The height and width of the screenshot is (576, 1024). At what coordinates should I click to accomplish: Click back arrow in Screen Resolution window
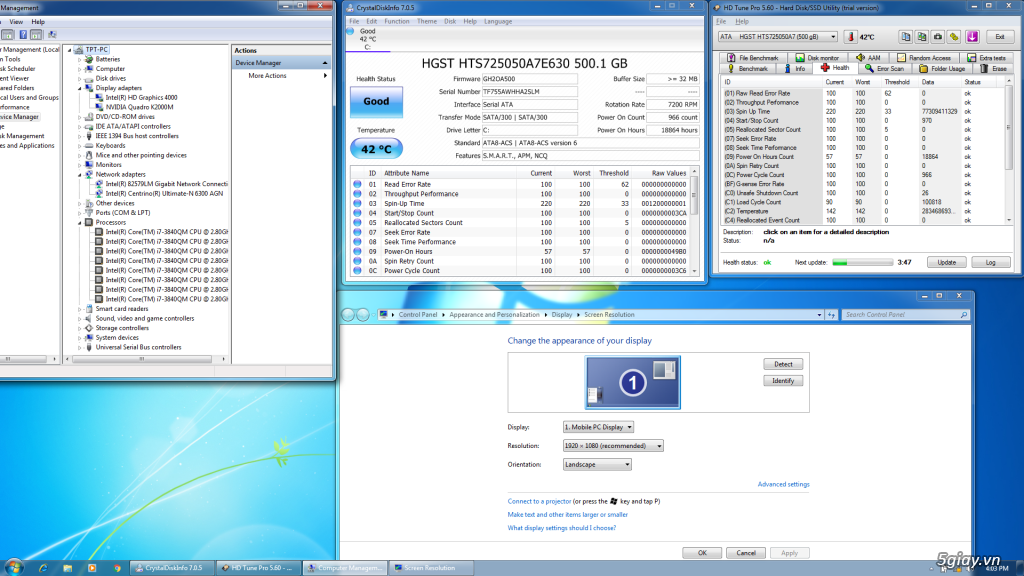[x=348, y=315]
